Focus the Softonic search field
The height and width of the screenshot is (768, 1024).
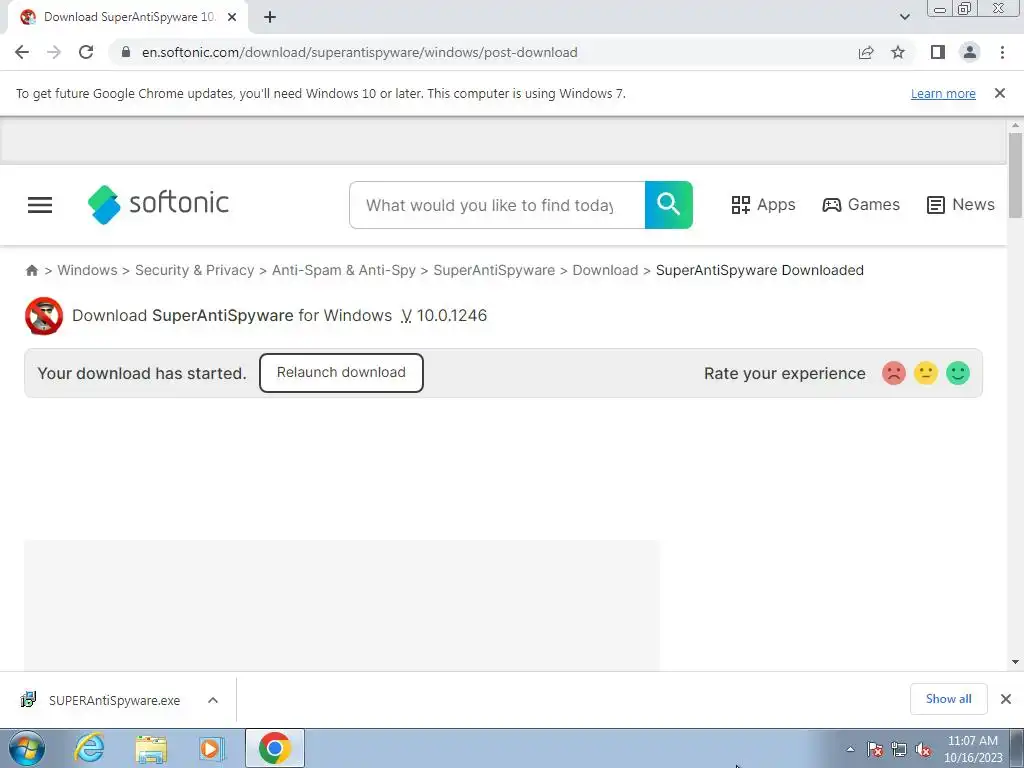coord(497,205)
